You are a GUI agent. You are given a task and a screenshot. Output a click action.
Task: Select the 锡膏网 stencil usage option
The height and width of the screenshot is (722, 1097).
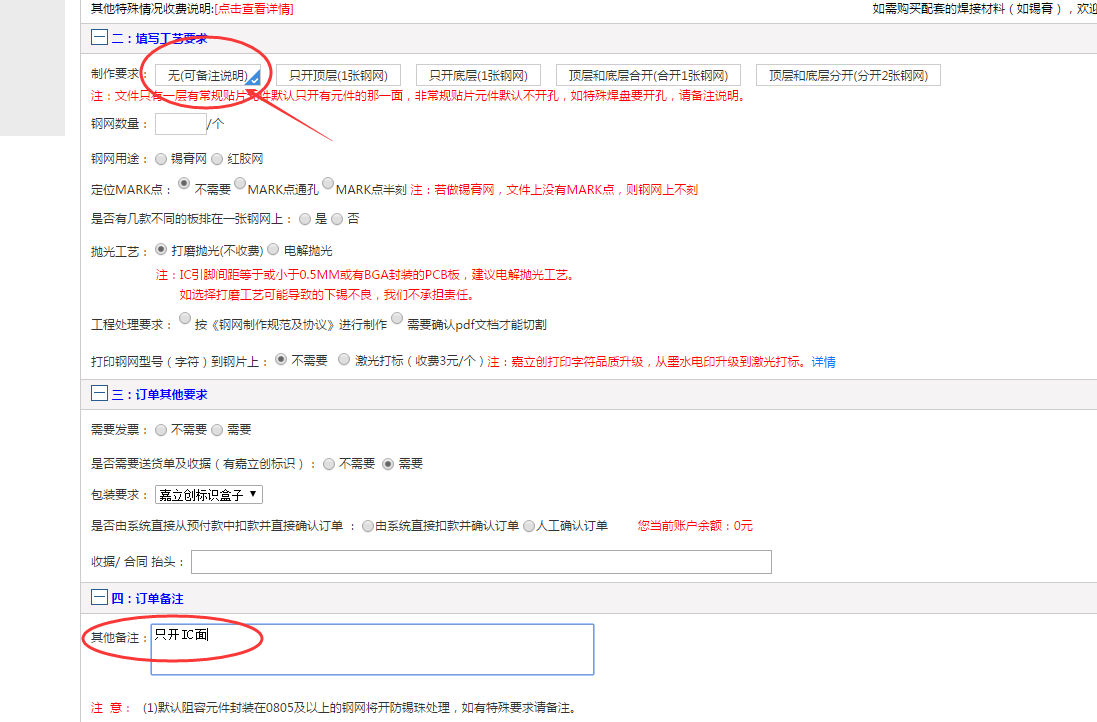(160, 158)
